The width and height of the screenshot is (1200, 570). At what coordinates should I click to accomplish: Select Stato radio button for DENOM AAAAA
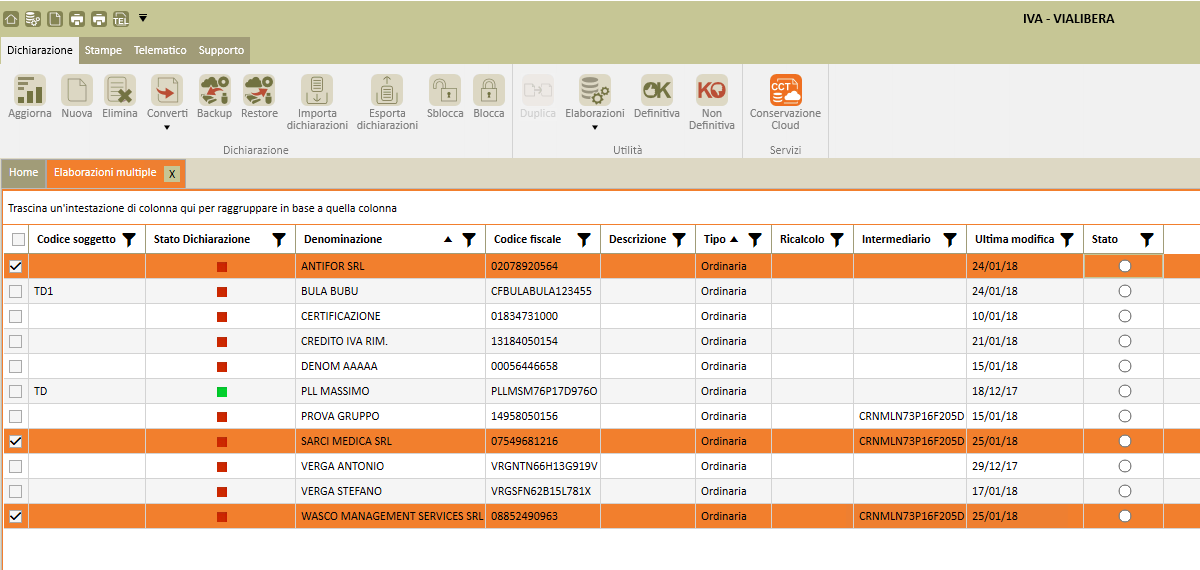[1125, 366]
